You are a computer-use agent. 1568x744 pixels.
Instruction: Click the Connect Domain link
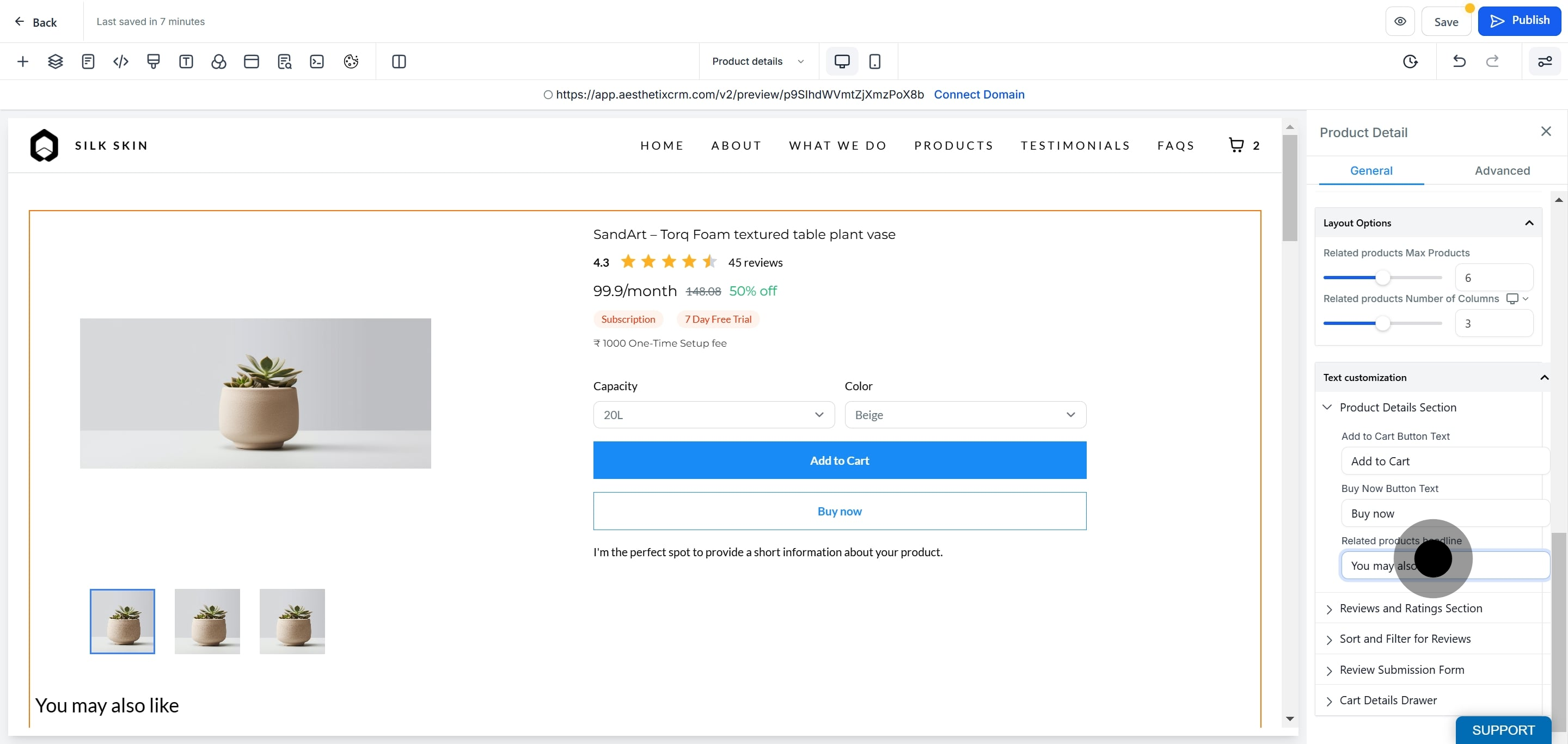(x=979, y=94)
